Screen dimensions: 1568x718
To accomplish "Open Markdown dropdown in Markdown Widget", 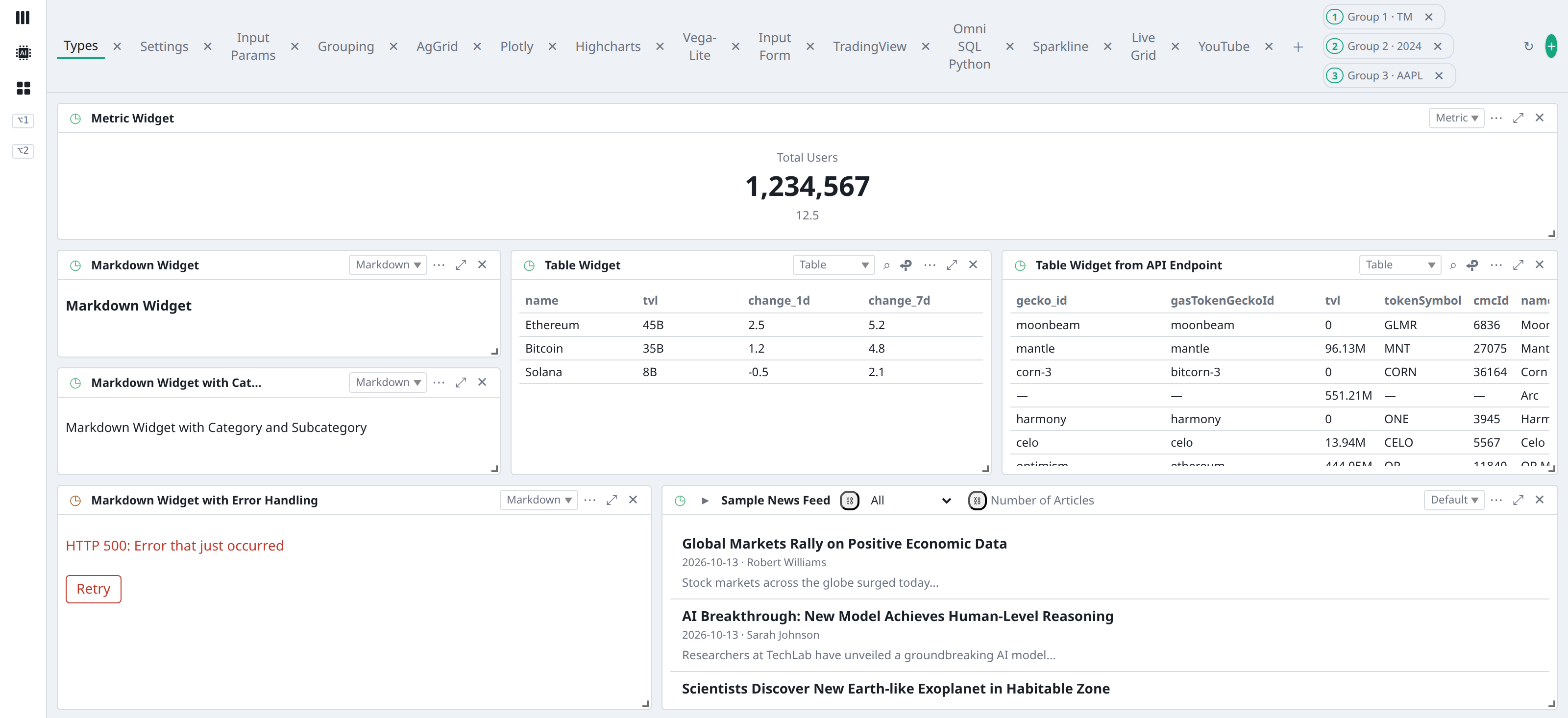I will click(x=388, y=264).
